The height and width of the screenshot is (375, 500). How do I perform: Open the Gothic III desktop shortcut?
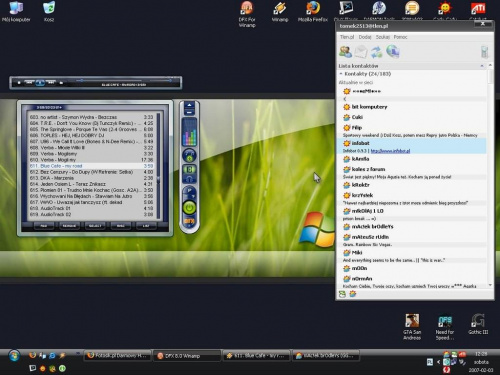tap(478, 324)
